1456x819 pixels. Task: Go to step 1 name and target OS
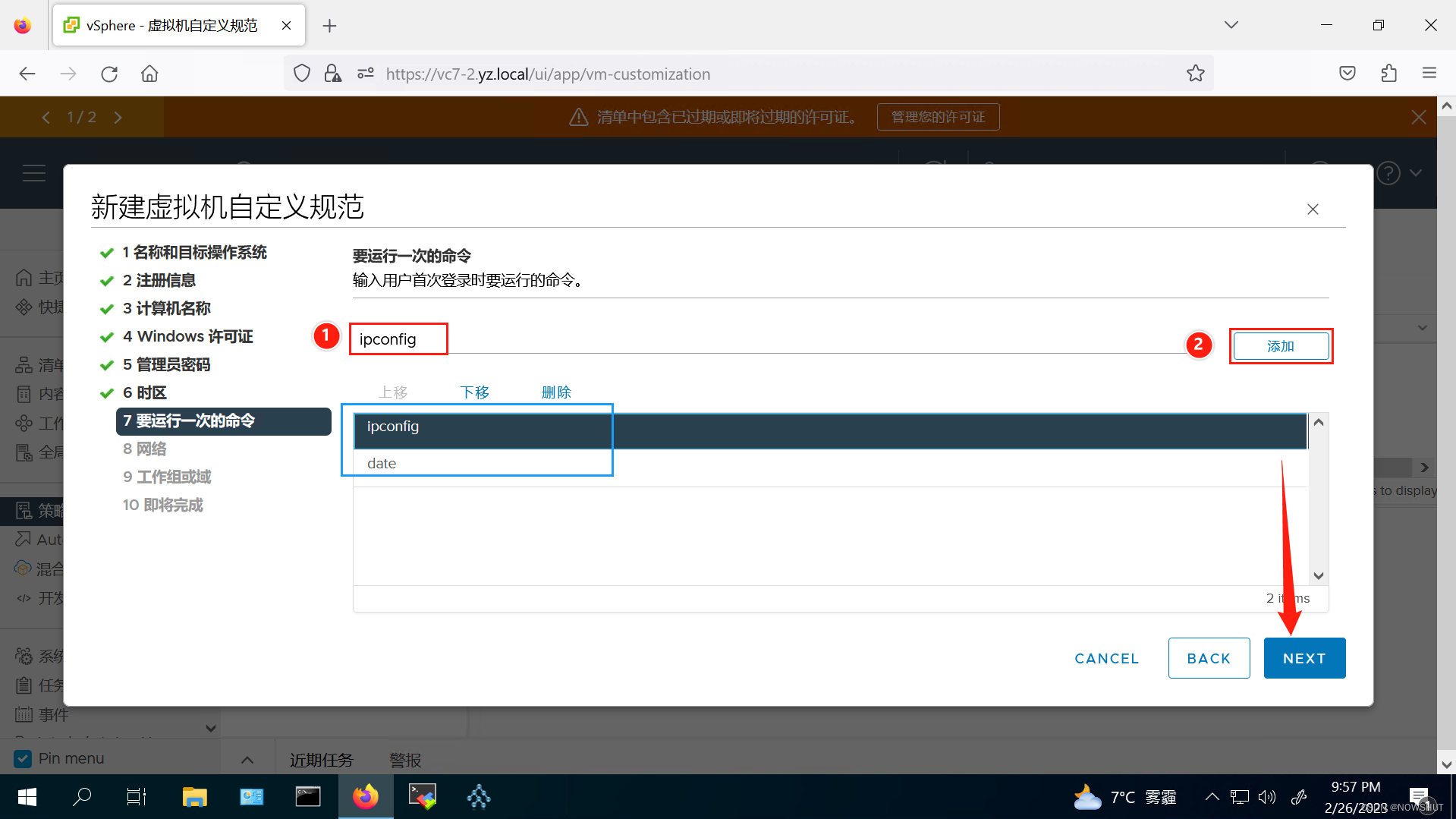pyautogui.click(x=194, y=252)
